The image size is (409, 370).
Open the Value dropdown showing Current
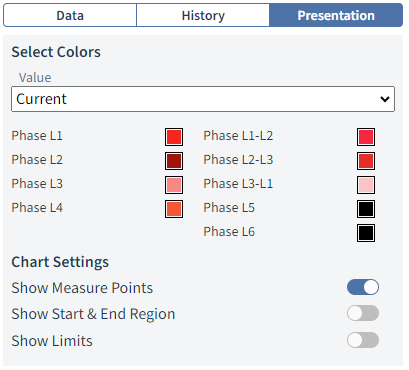tap(203, 99)
